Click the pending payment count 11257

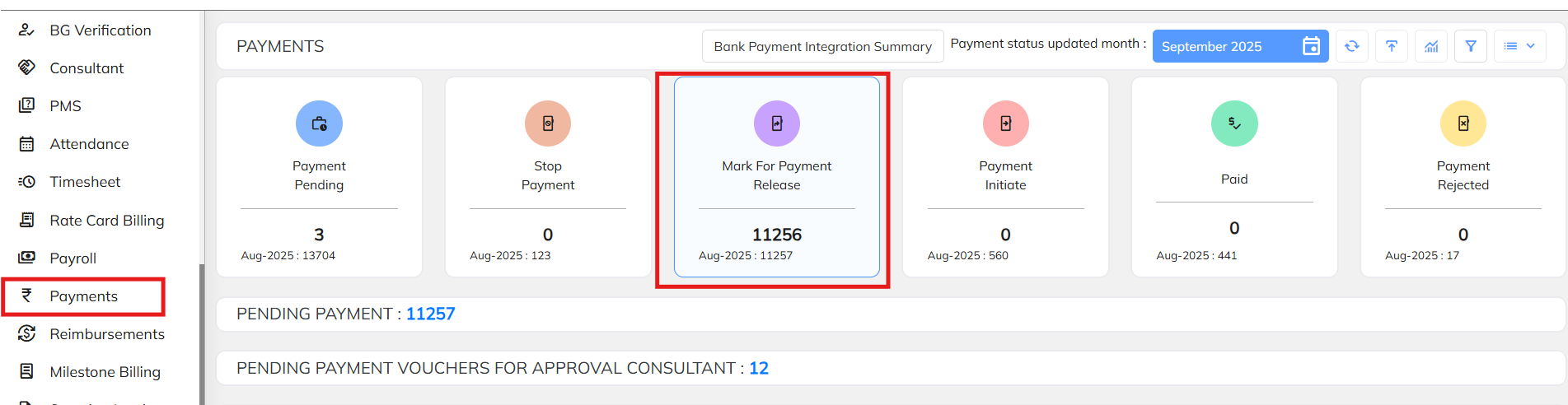tap(430, 314)
